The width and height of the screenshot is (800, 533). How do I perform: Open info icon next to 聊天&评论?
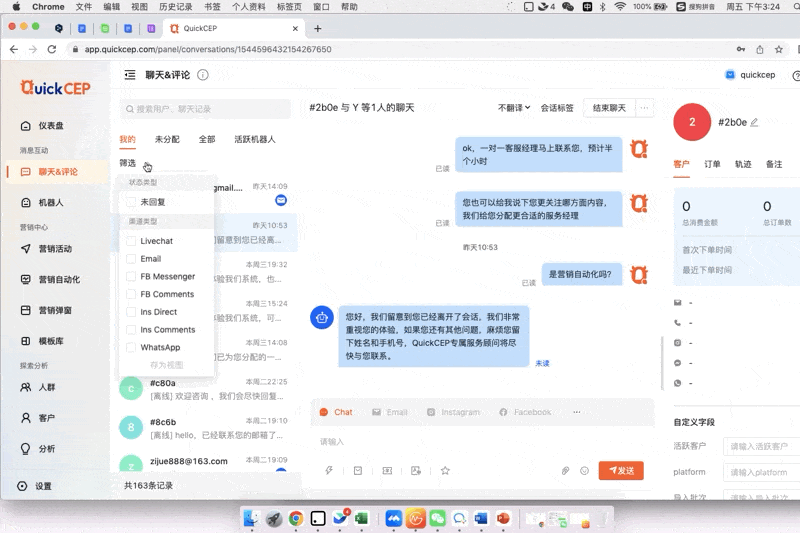tap(203, 75)
